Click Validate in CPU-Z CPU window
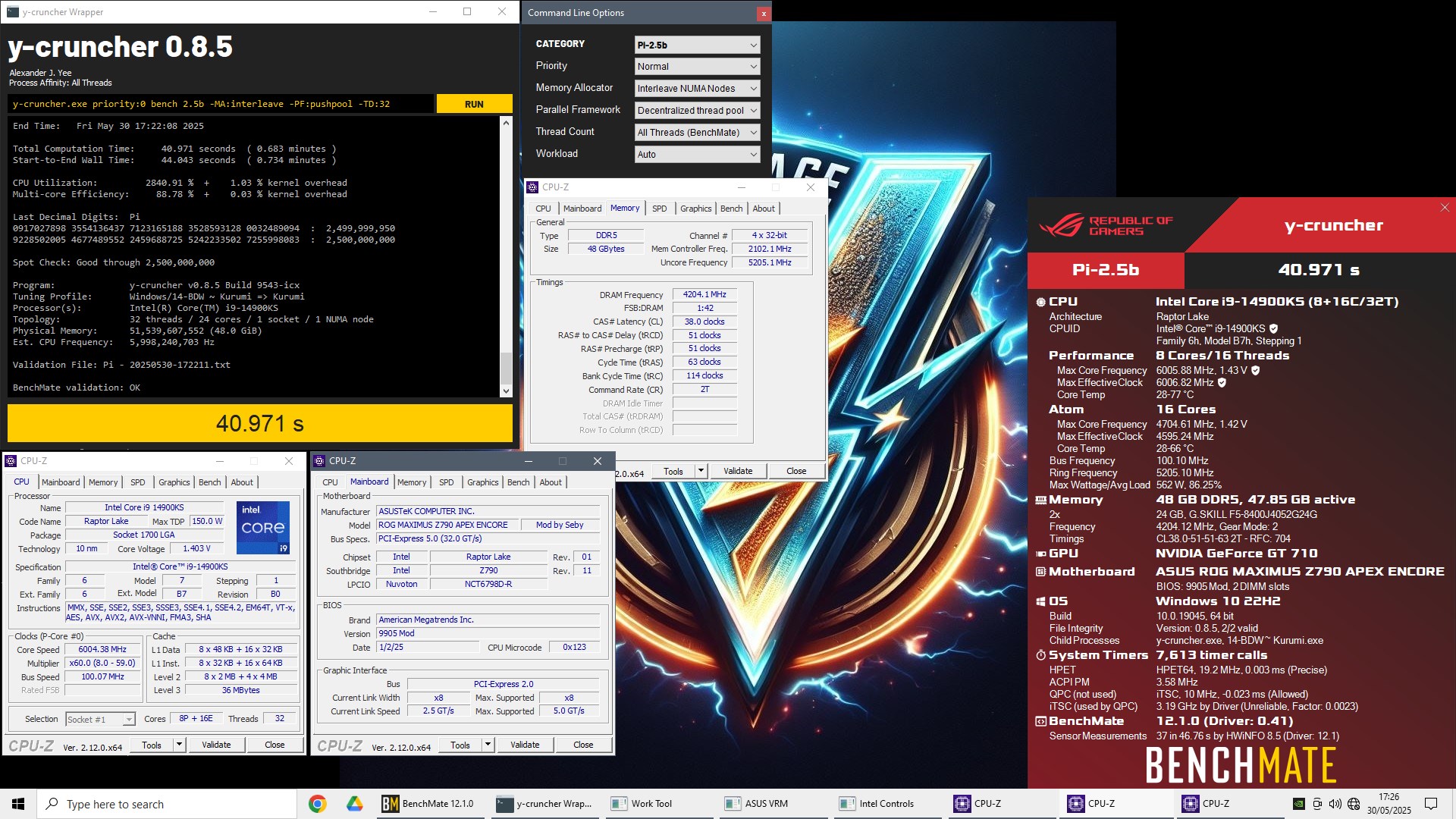The width and height of the screenshot is (1456, 819). 216,745
